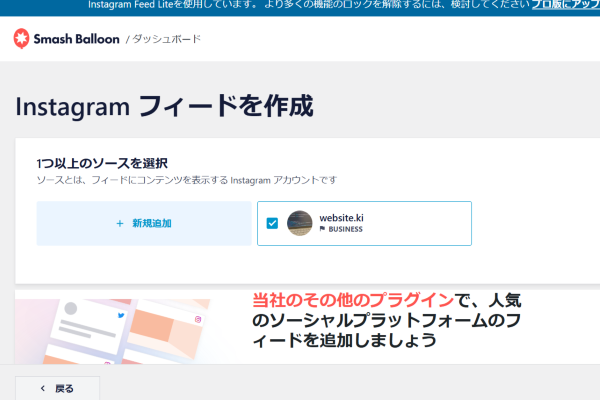
Task: Click the Instagram アカウント source description text
Action: pos(187,180)
